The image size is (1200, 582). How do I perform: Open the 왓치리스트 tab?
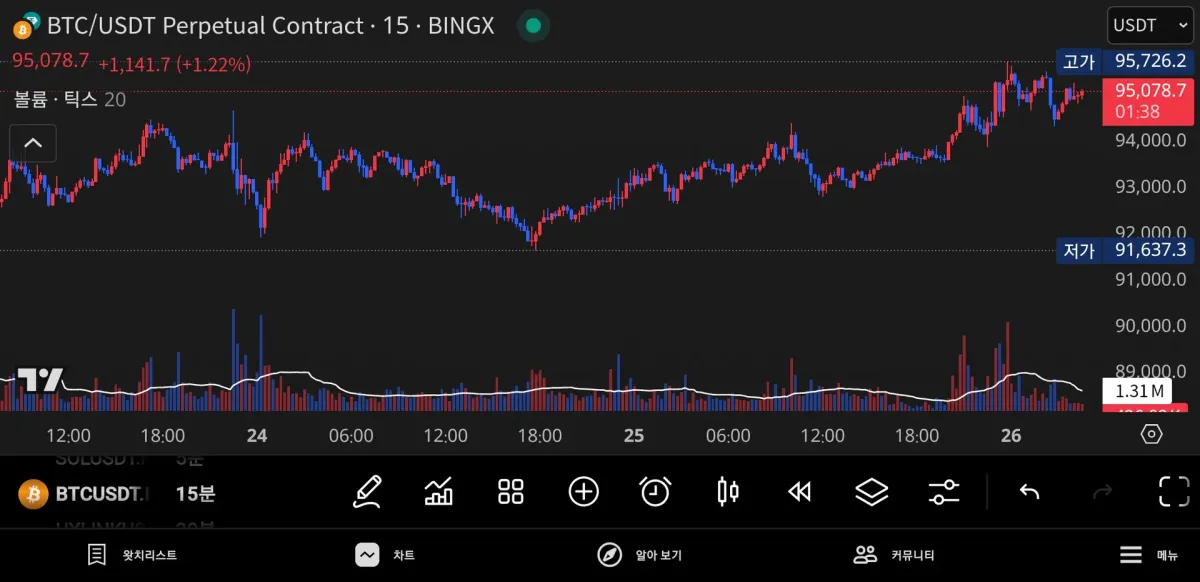[x=132, y=555]
